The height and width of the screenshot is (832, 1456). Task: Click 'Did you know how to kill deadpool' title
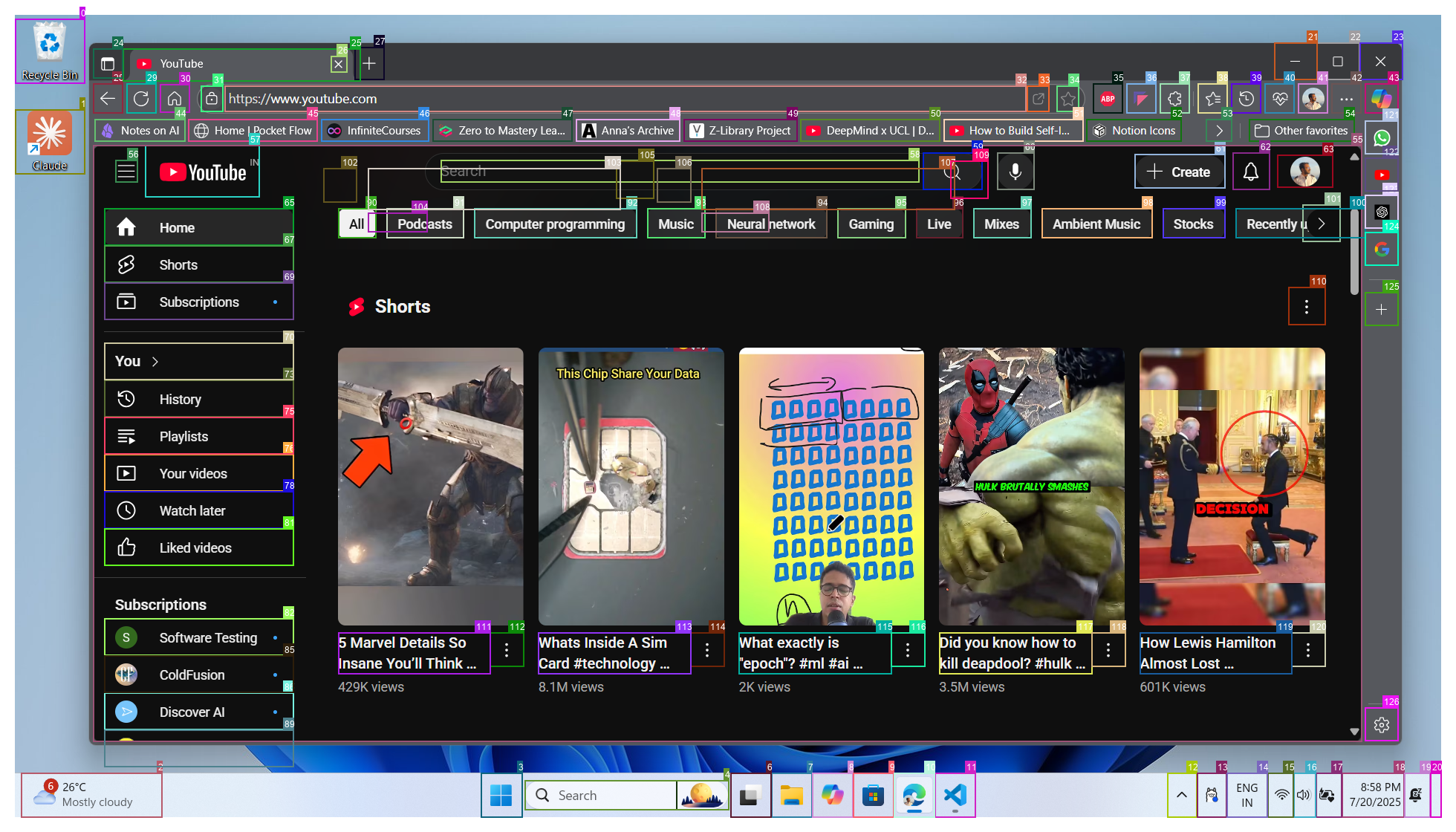[1015, 653]
